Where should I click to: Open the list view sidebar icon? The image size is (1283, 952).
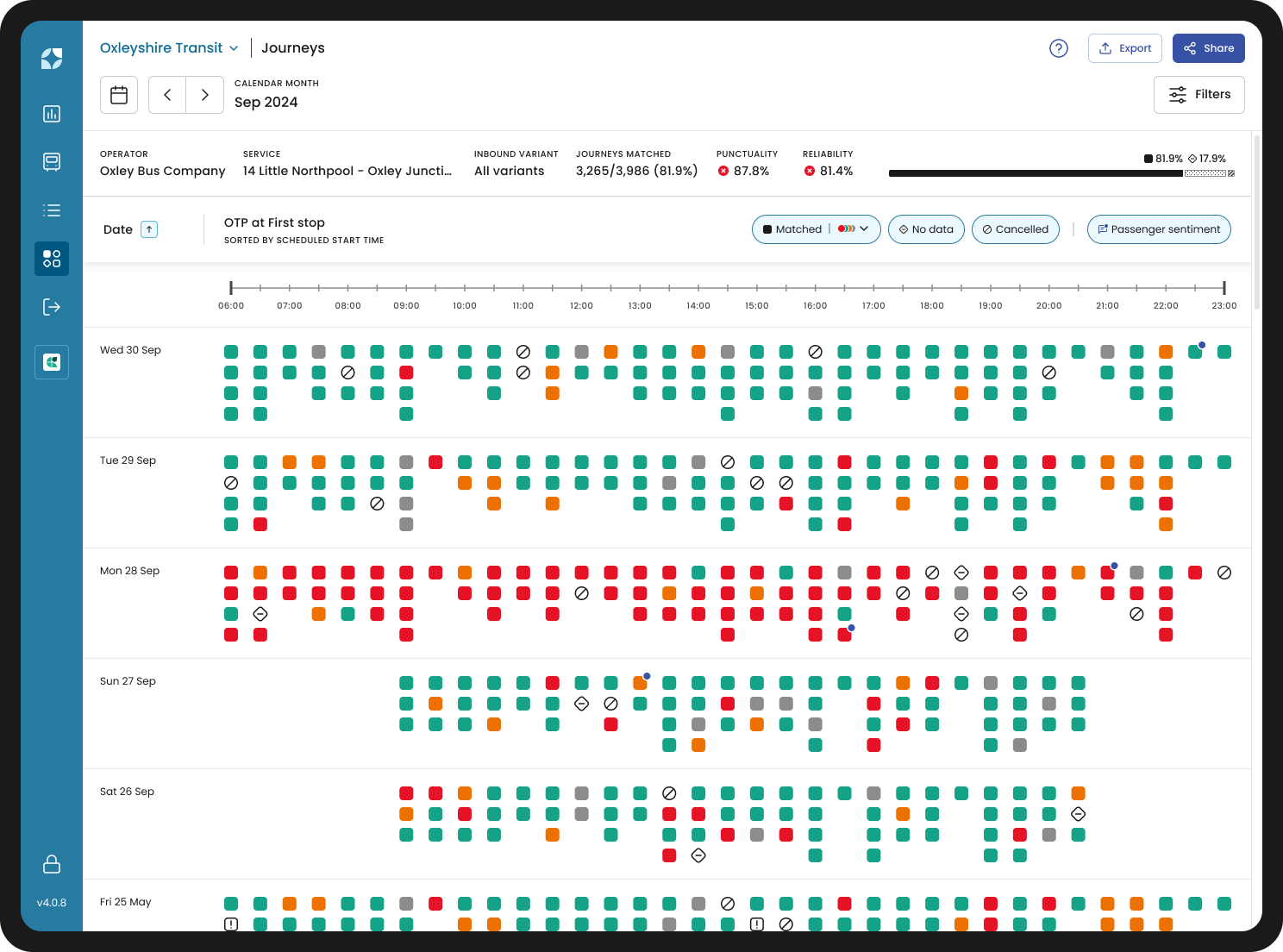tap(52, 210)
